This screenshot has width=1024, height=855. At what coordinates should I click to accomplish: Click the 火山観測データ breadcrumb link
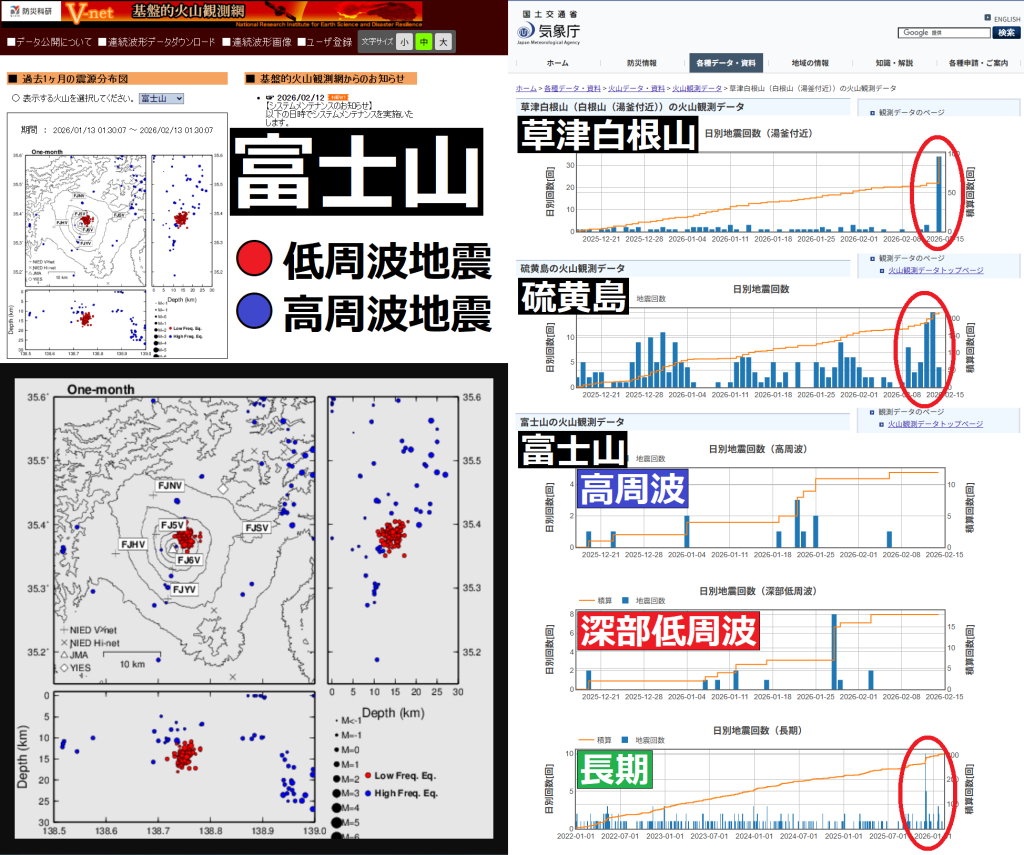point(696,89)
